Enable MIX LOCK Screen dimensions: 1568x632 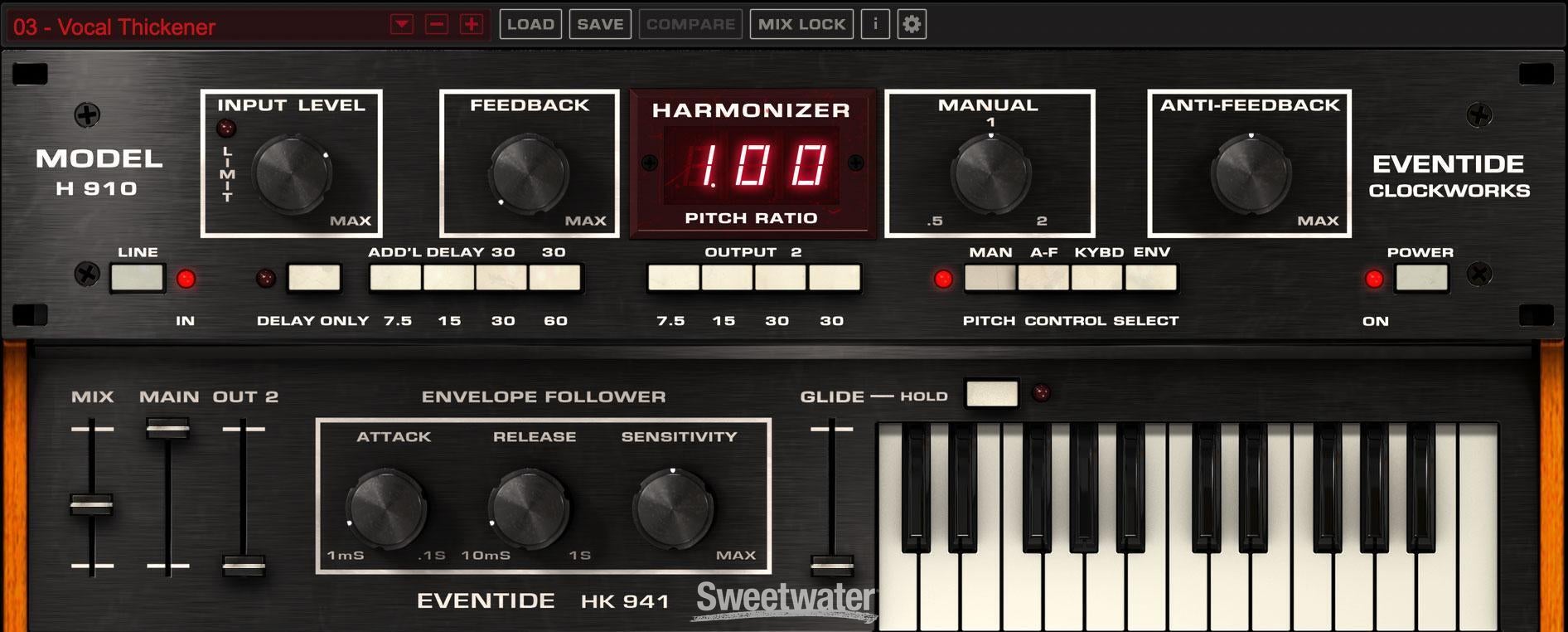coord(801,24)
